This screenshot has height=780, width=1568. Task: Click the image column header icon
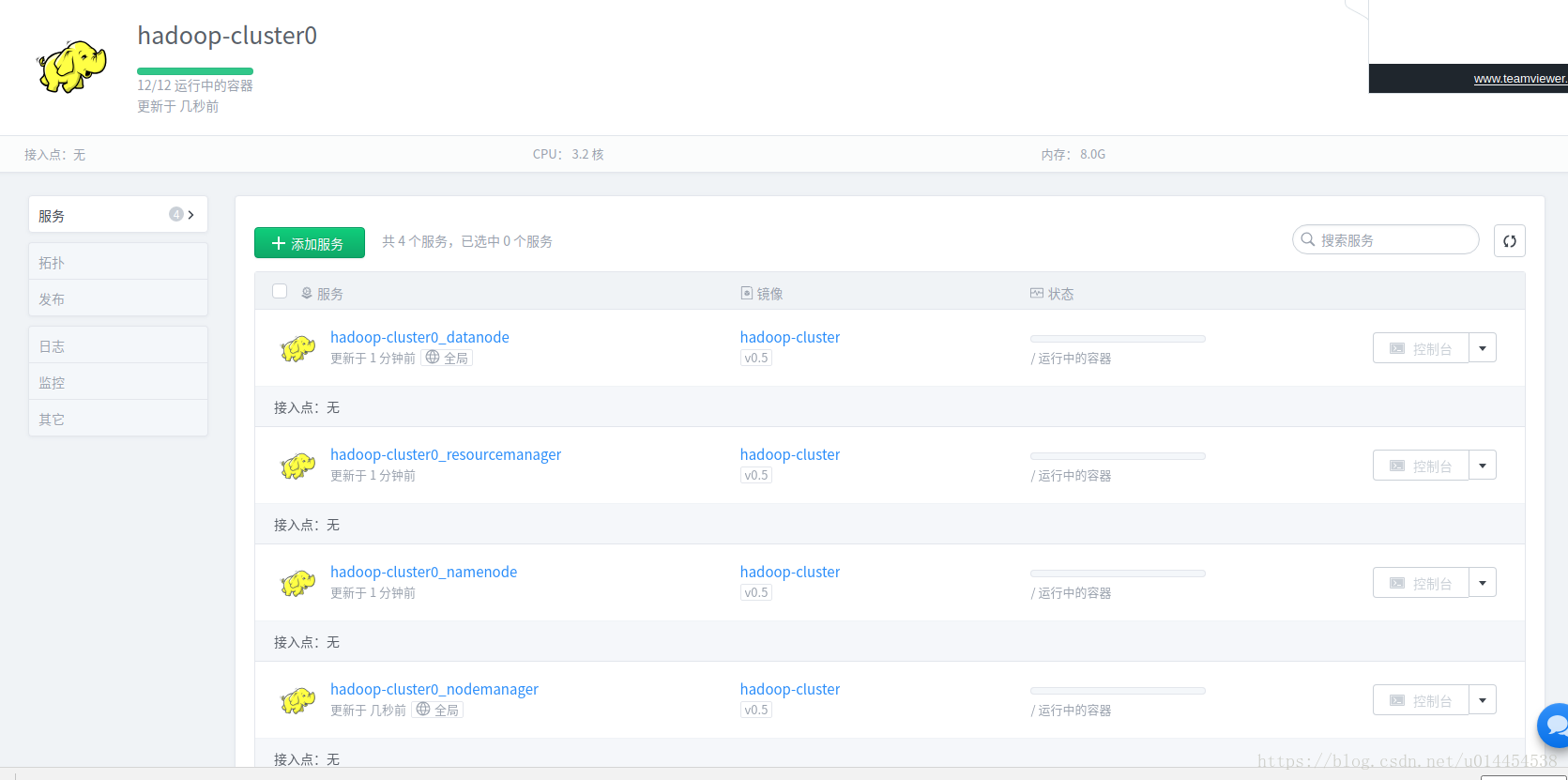click(x=747, y=294)
